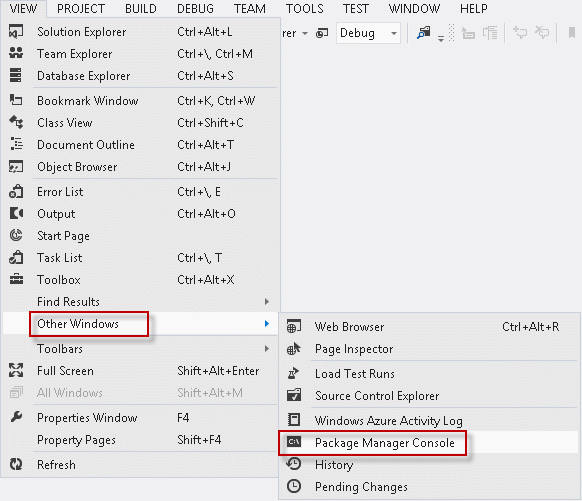Open the TOOLS menu
This screenshot has height=501, width=582.
tap(304, 8)
